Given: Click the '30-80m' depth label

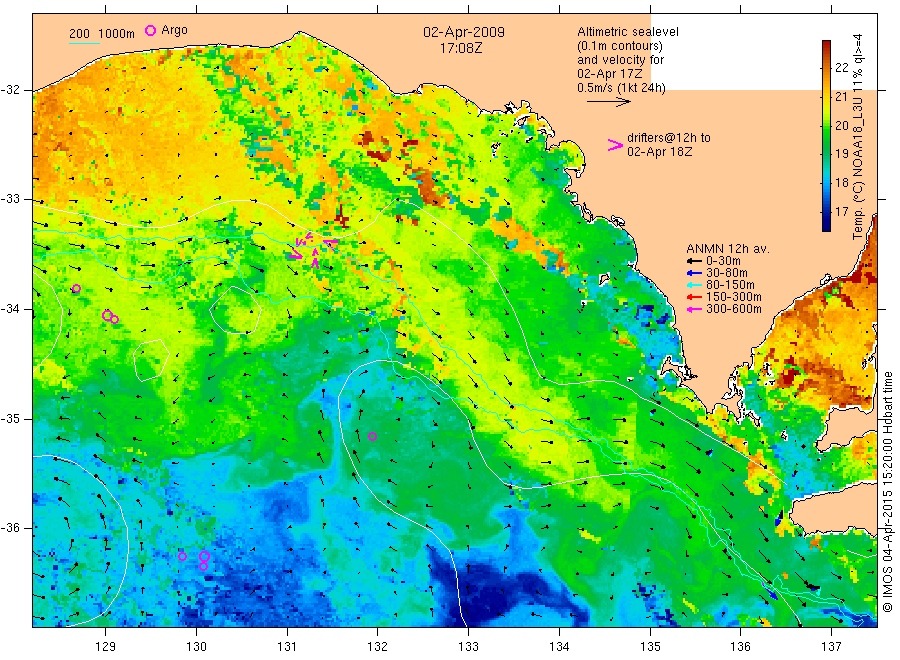Looking at the screenshot, I should pos(727,273).
